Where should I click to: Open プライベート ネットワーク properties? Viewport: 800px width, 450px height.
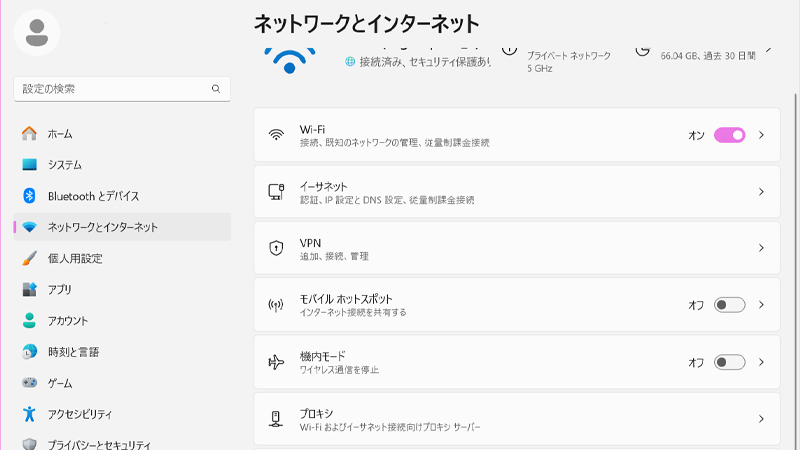(x=568, y=56)
